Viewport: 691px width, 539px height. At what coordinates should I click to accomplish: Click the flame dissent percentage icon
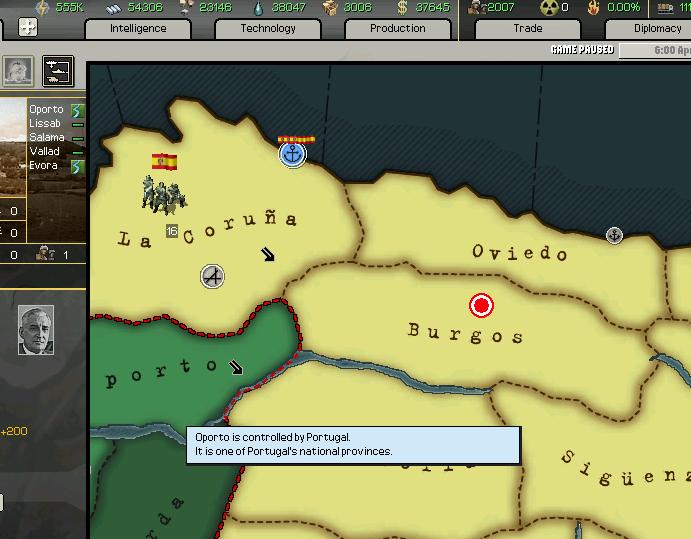[592, 8]
